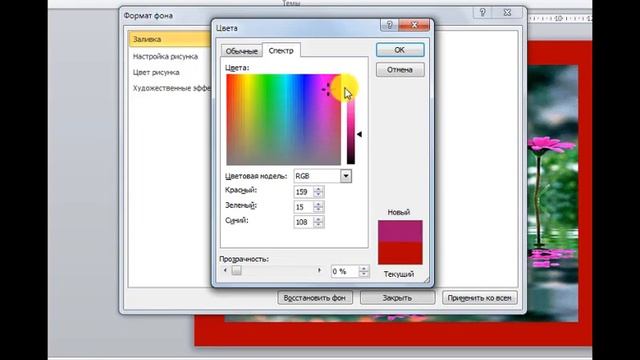
Task: Click Закрыть in Формат фона dialog
Action: [x=397, y=298]
